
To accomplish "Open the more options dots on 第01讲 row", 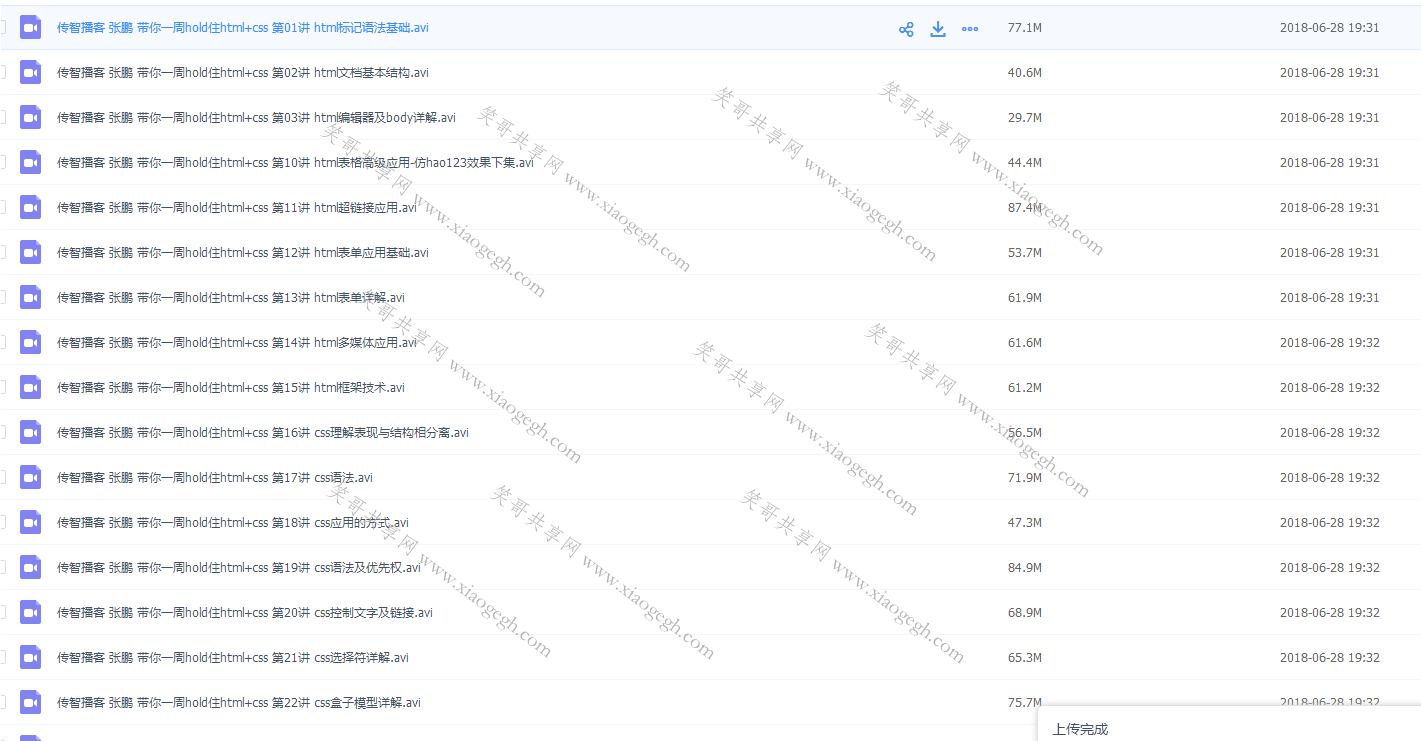I will tap(970, 29).
